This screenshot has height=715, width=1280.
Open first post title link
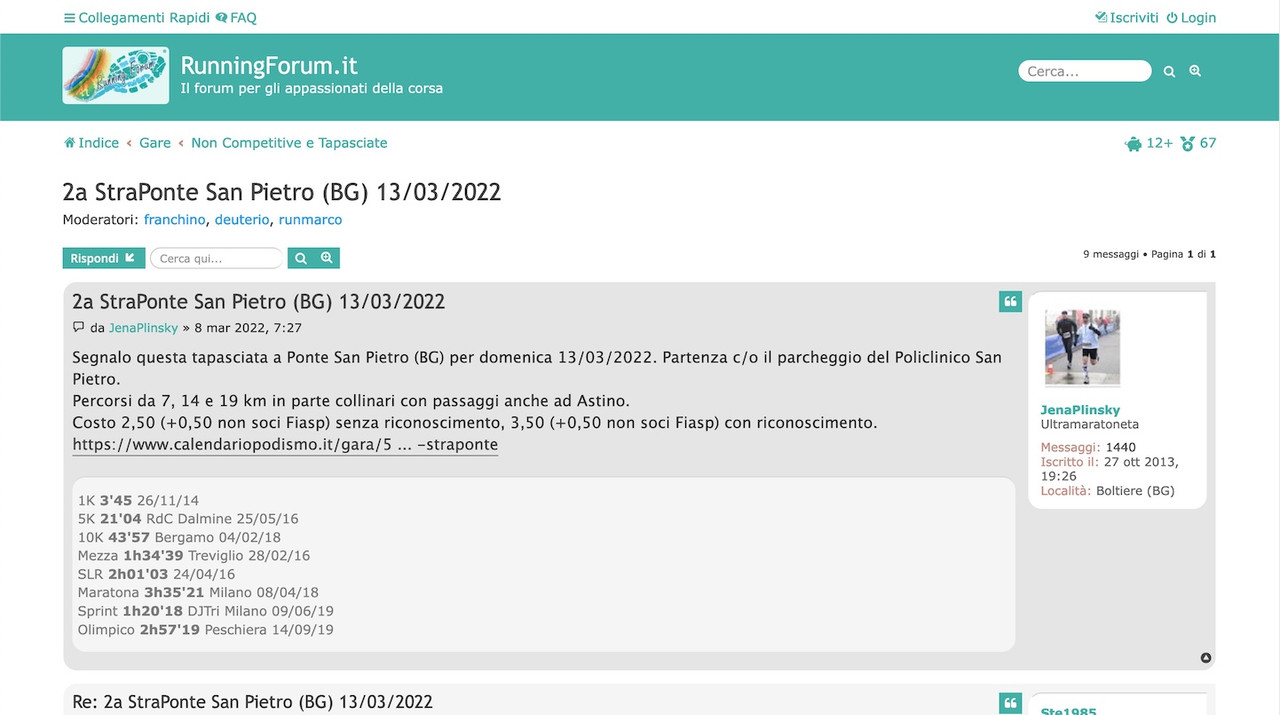259,302
